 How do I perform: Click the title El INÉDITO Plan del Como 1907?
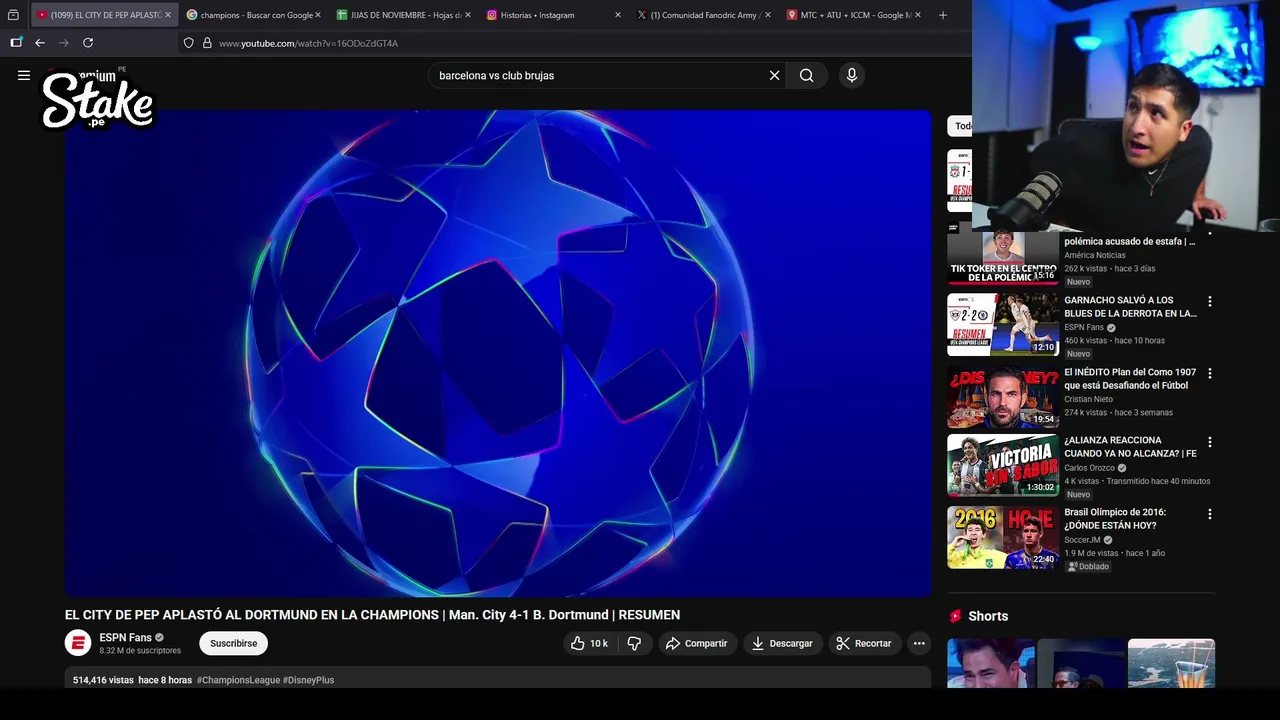tap(1130, 379)
